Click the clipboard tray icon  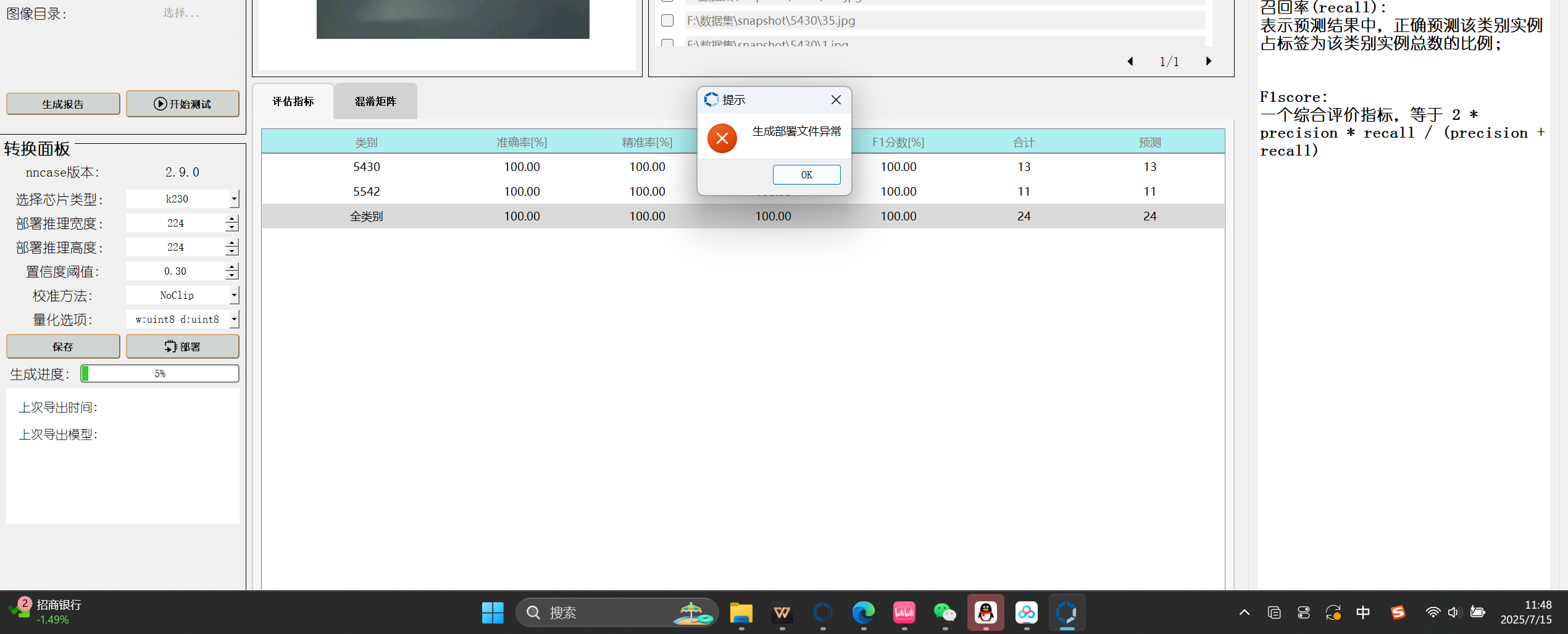point(1274,612)
